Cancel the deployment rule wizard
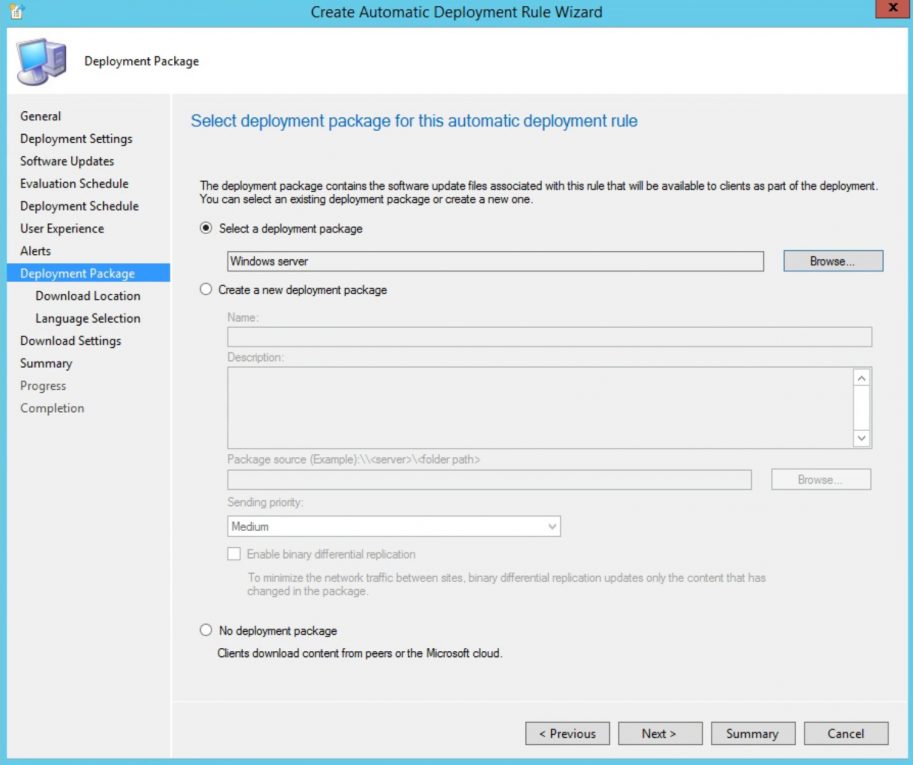This screenshot has width=913, height=765. point(845,733)
